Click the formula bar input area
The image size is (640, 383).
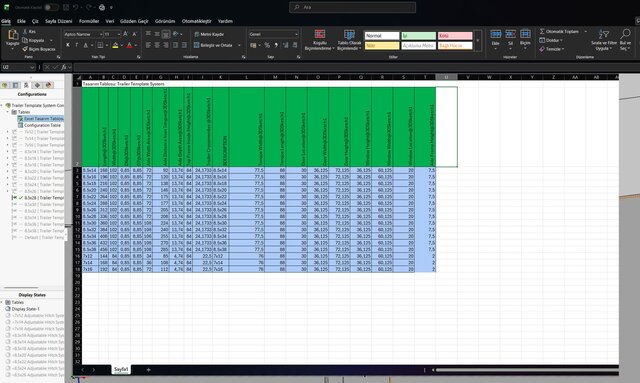[355, 67]
